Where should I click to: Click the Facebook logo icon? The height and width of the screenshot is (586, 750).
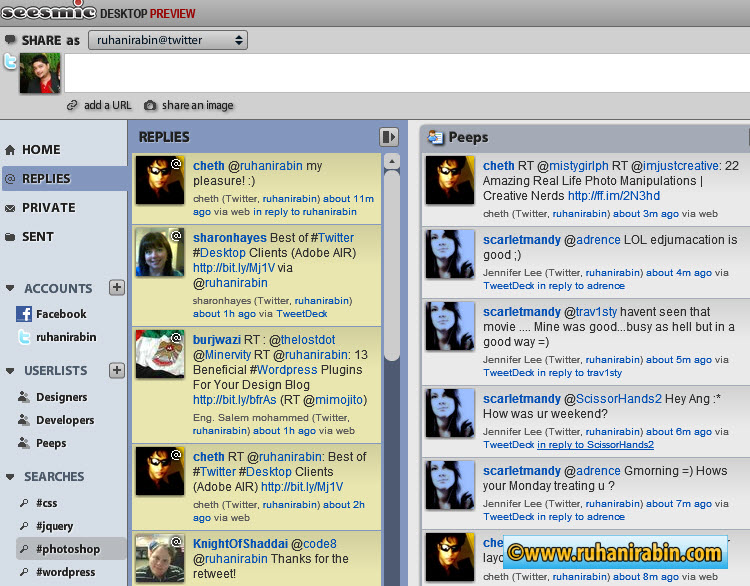24,314
